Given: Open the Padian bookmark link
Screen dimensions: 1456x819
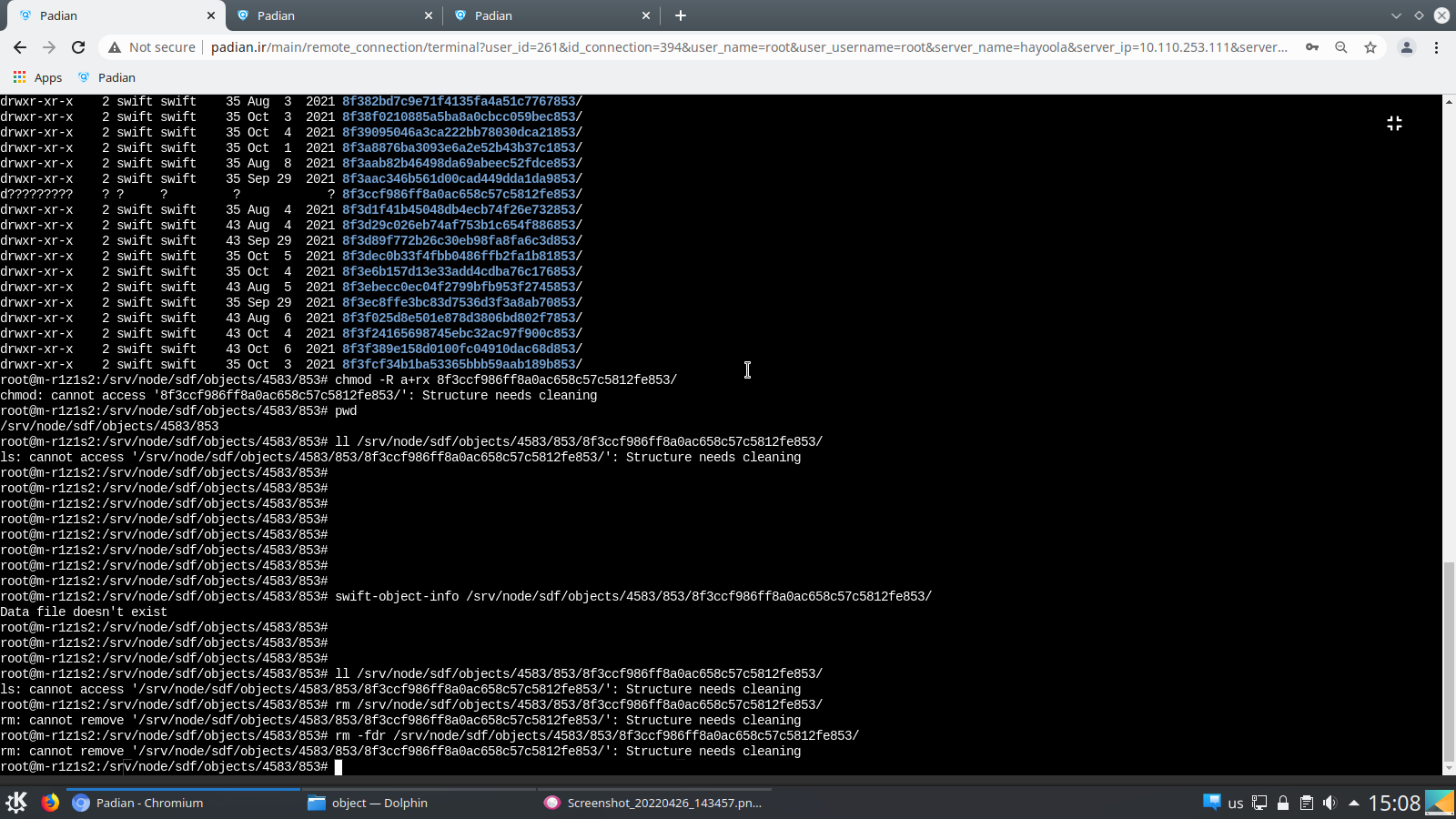Looking at the screenshot, I should click(x=106, y=77).
